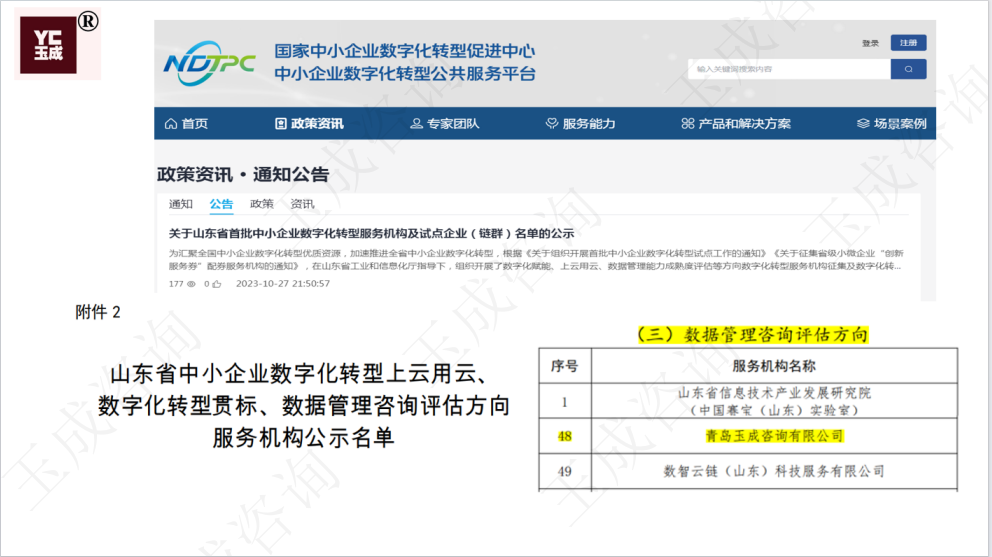Switch to the 政策 tab

coord(261,204)
